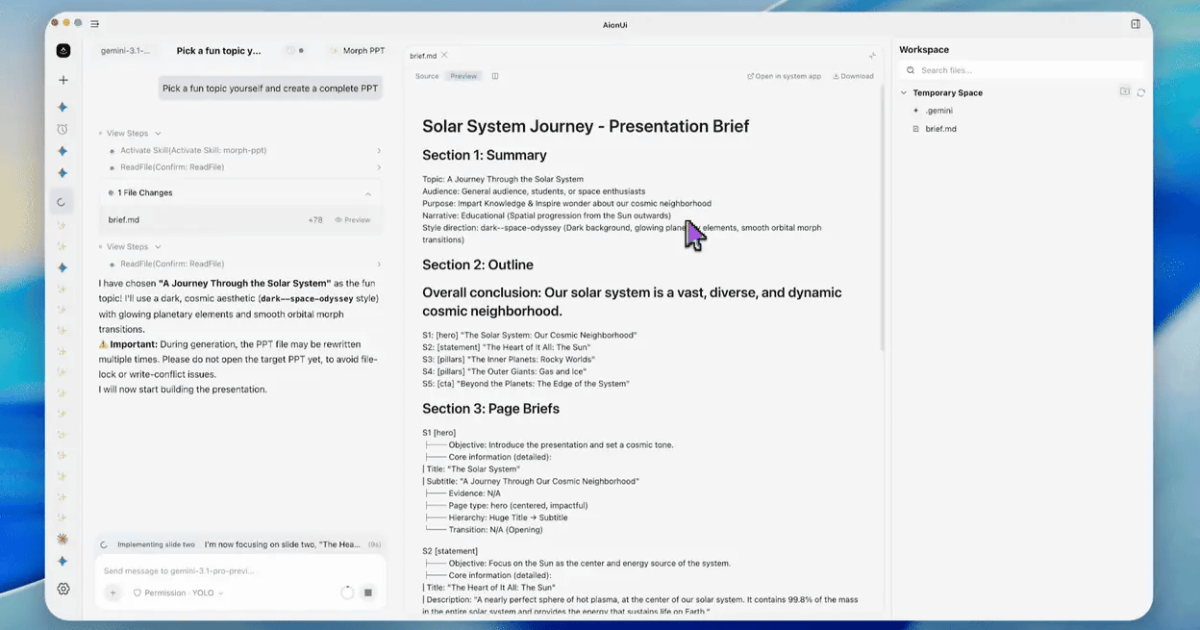Focus the Send message input field
Viewport: 1200px width, 630px height.
(240, 571)
